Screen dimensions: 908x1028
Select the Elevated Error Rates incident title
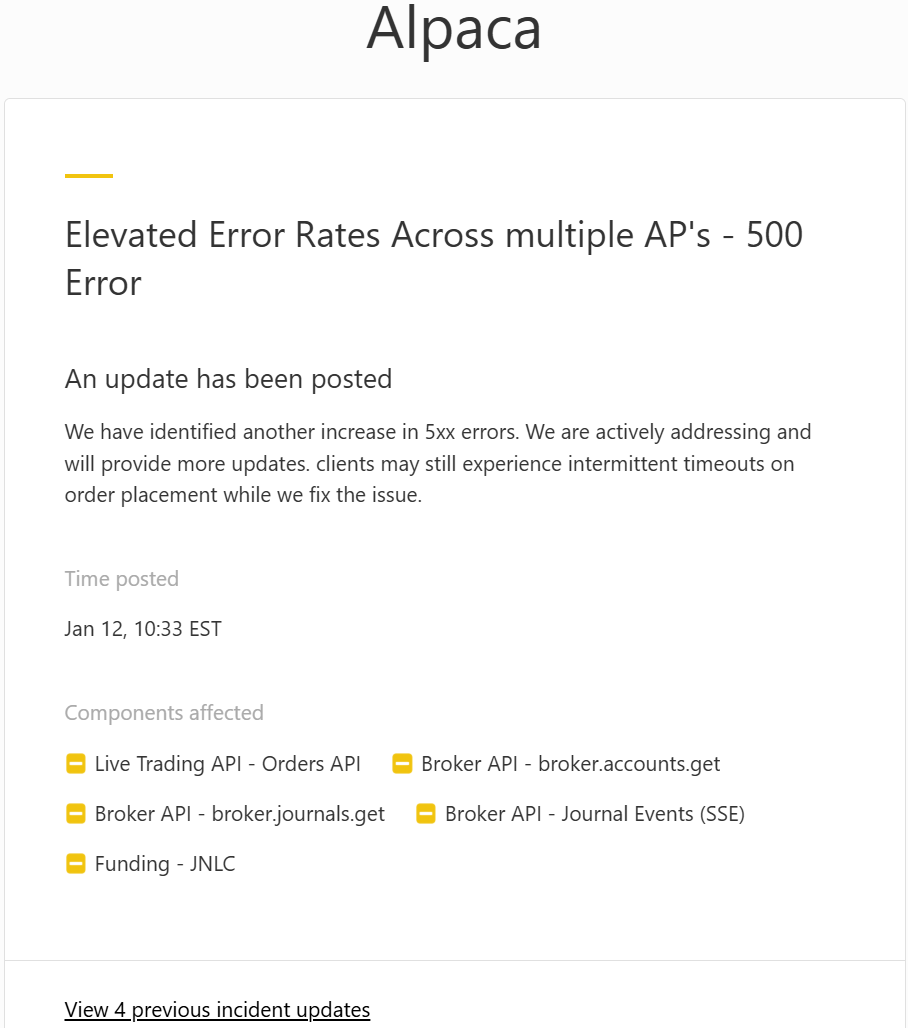[x=433, y=236]
